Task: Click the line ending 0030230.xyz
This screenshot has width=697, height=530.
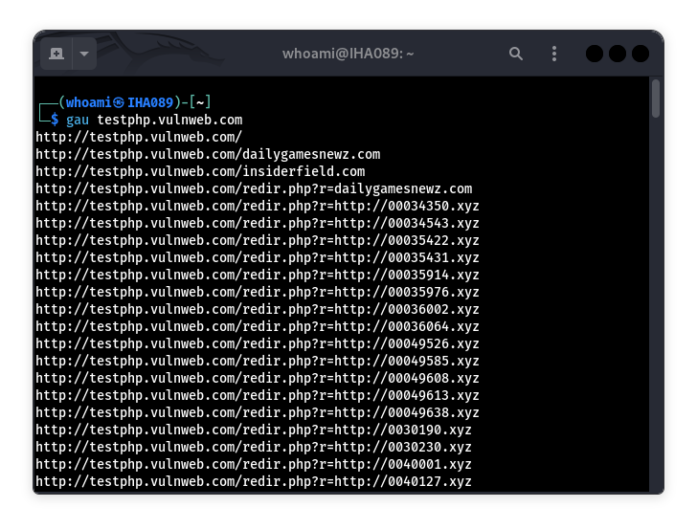Action: (x=253, y=447)
